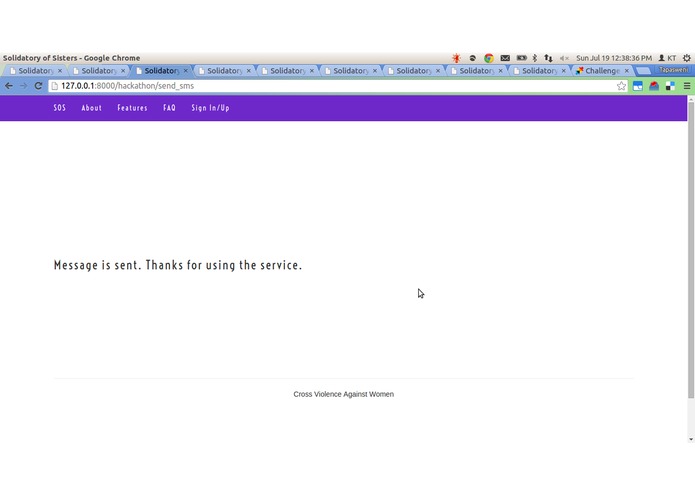The height and width of the screenshot is (494, 695).
Task: Click the red and blue extension icon
Action: point(654,86)
